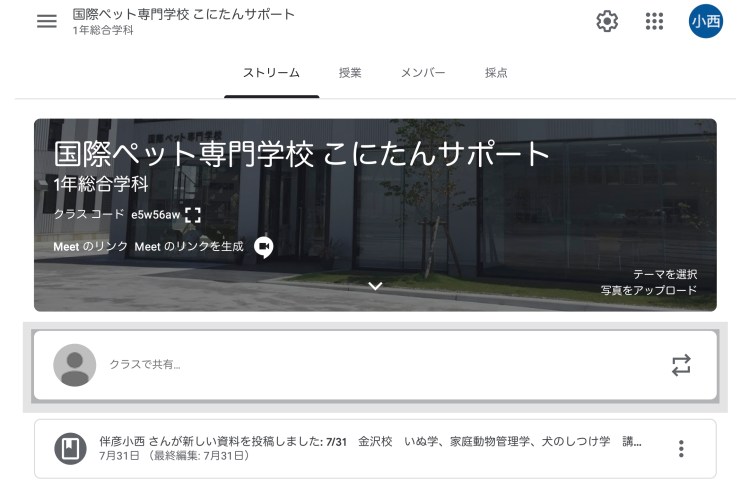The height and width of the screenshot is (483, 750).
Task: Expand class details with banner chevron
Action: click(375, 286)
